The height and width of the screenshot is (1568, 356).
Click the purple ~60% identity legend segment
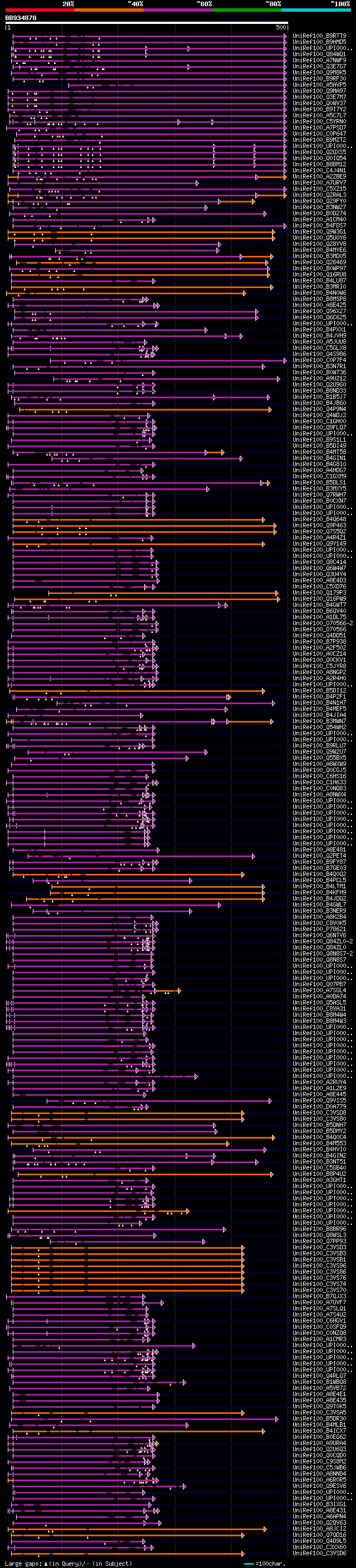pos(179,10)
